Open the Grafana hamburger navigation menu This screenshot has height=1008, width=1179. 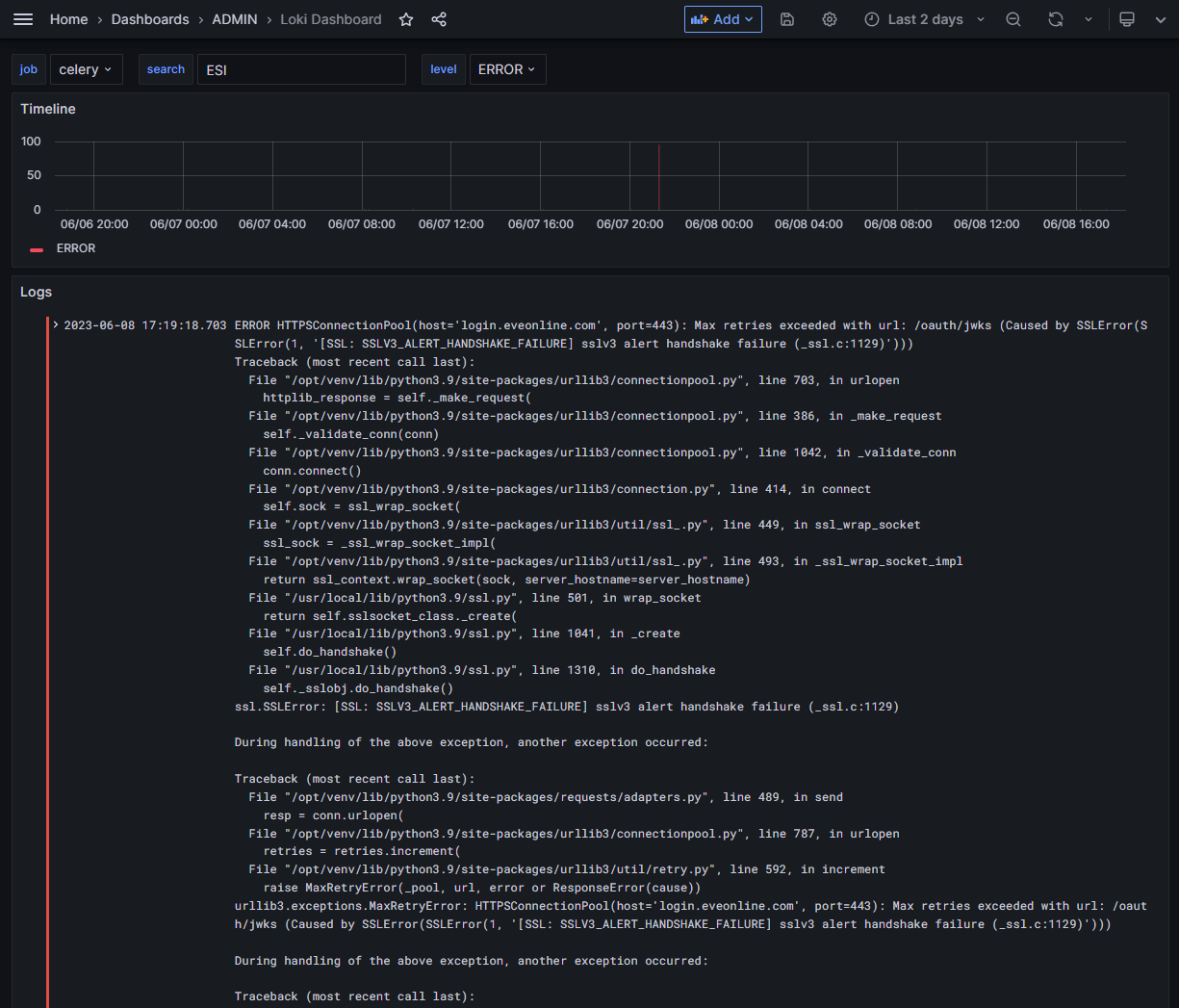(x=23, y=18)
